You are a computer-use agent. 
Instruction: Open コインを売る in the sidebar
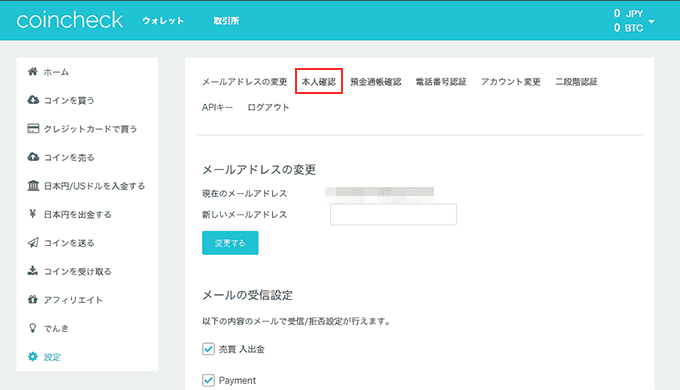(69, 157)
